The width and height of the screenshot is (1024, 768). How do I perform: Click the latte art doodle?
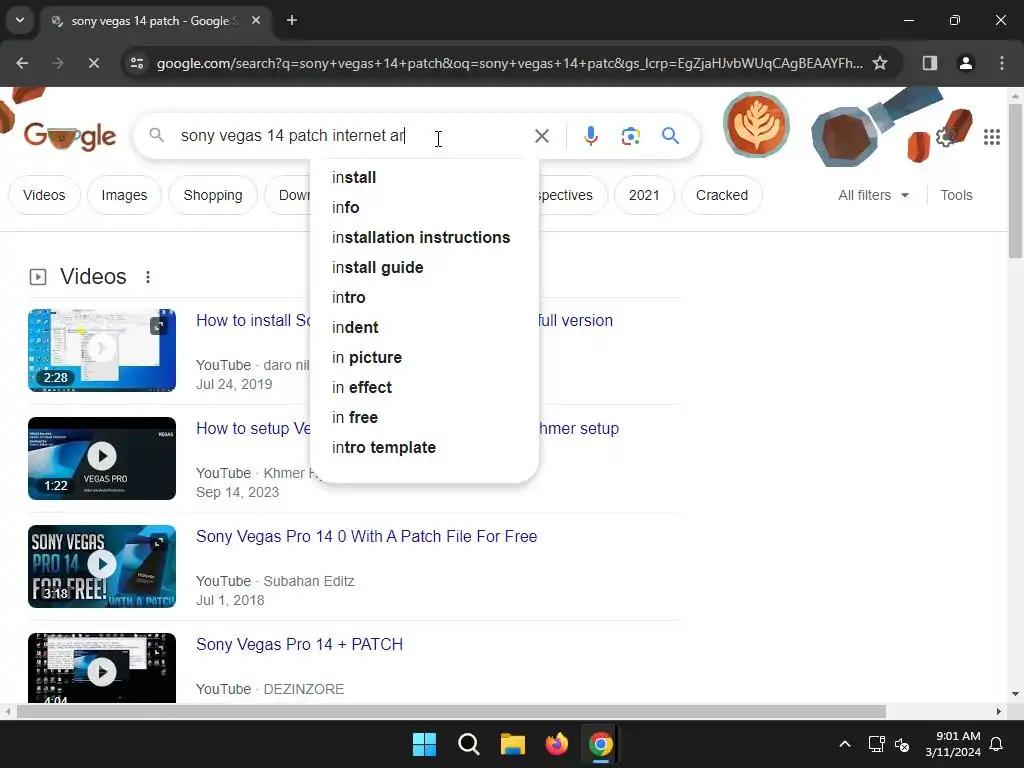pos(756,124)
